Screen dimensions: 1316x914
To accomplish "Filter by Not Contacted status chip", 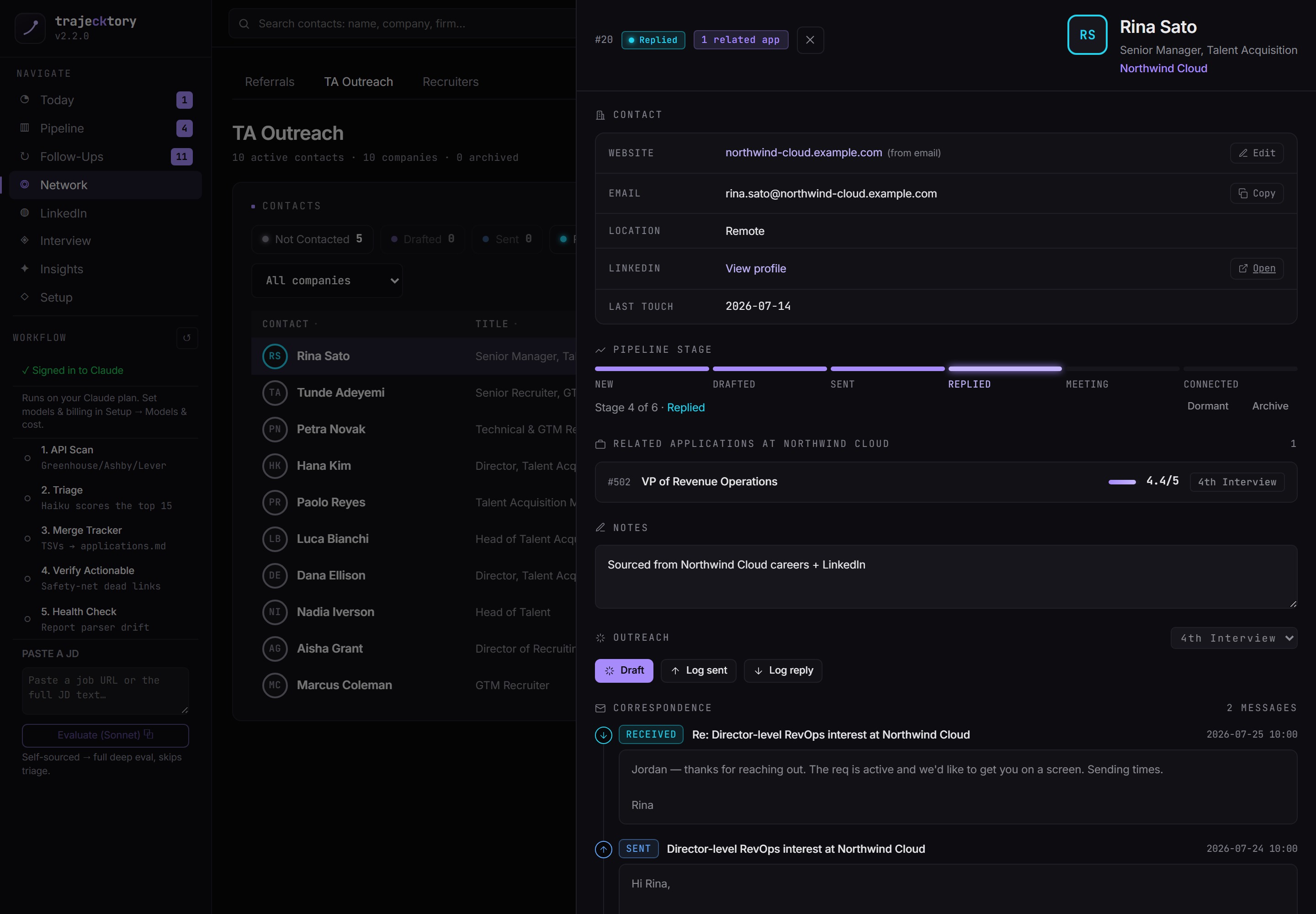I will point(312,239).
